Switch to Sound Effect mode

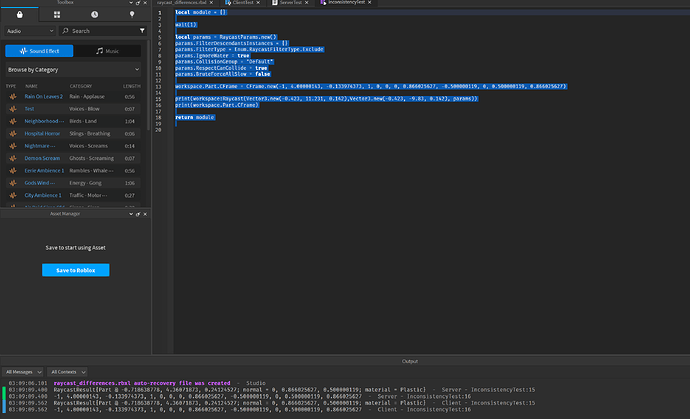41,51
